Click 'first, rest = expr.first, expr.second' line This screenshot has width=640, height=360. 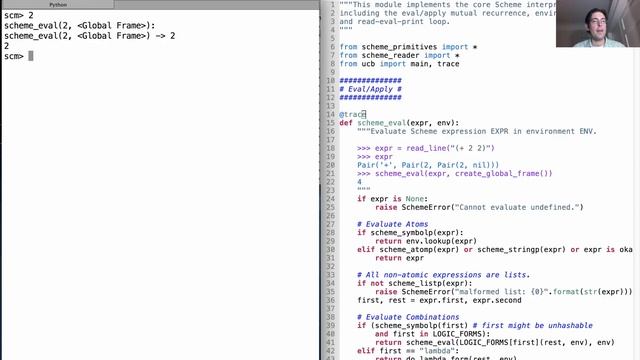click(x=439, y=300)
